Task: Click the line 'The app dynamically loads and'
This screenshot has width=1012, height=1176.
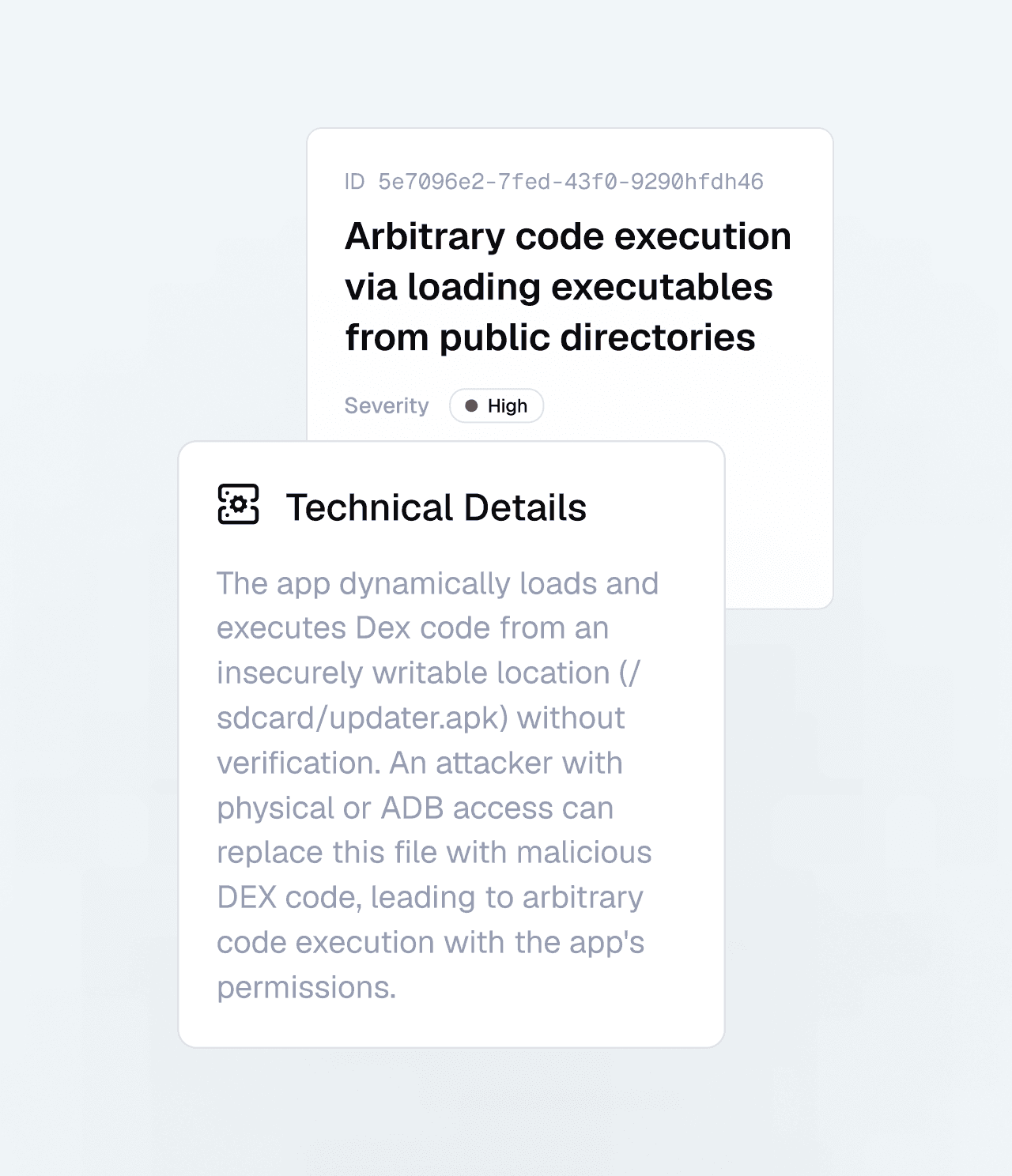Action: click(x=438, y=583)
